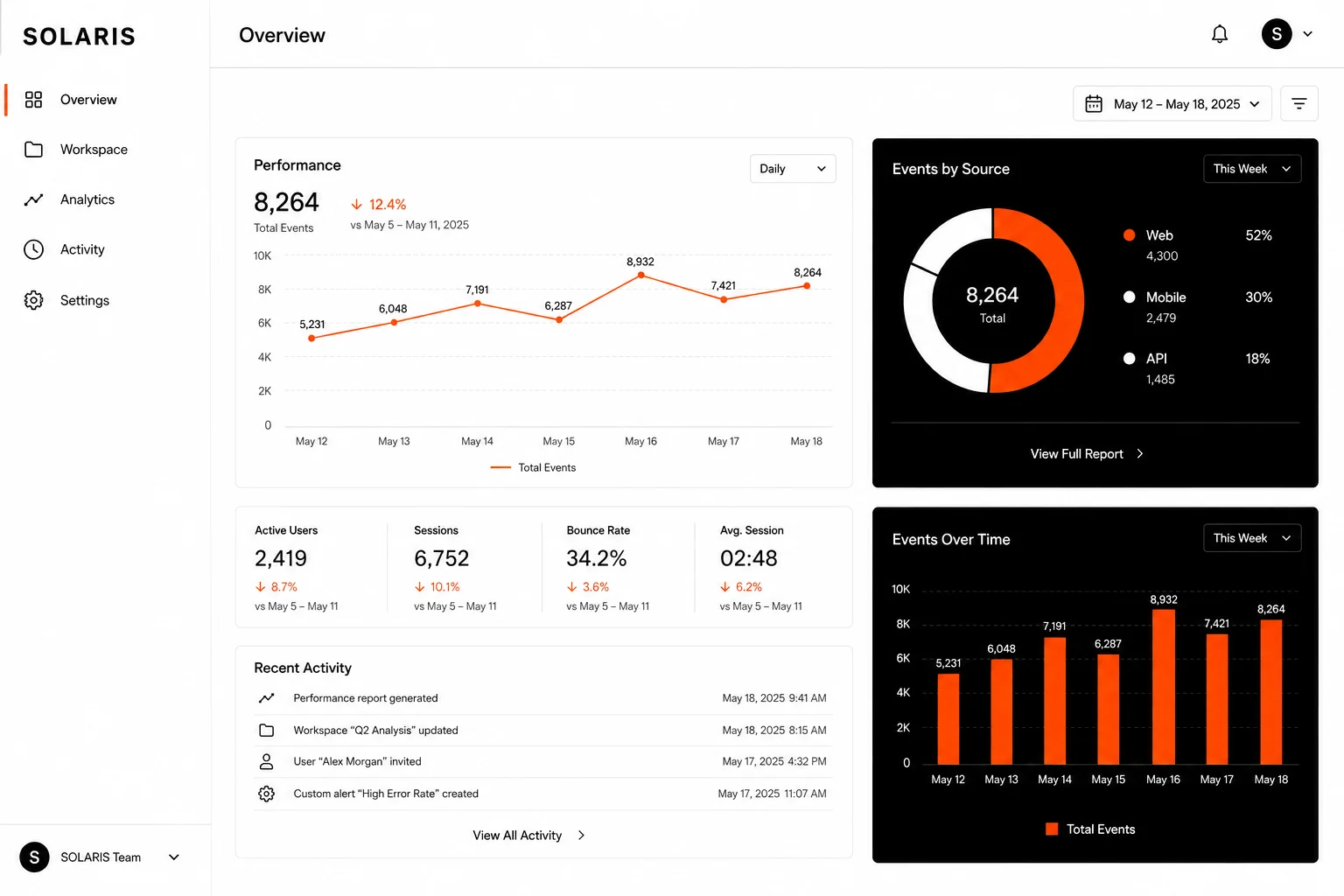Click the Settings gear icon in sidebar
This screenshot has width=1344, height=896.
click(33, 300)
